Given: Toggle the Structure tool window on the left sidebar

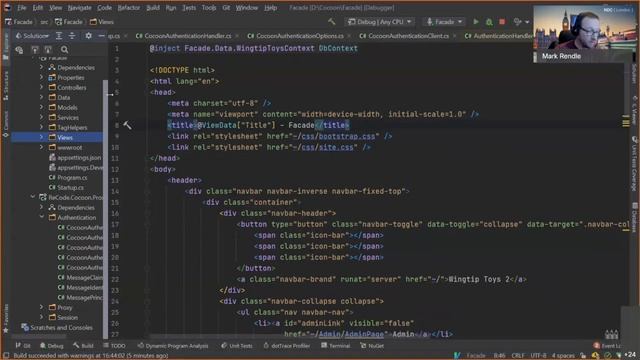Looking at the screenshot, I should pos(6,86).
